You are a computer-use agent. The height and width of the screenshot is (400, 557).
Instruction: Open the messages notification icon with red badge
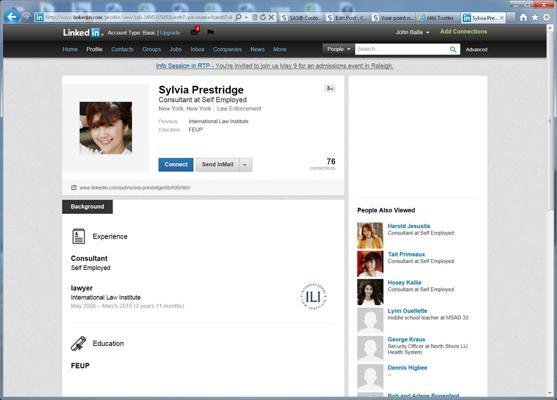click(195, 31)
